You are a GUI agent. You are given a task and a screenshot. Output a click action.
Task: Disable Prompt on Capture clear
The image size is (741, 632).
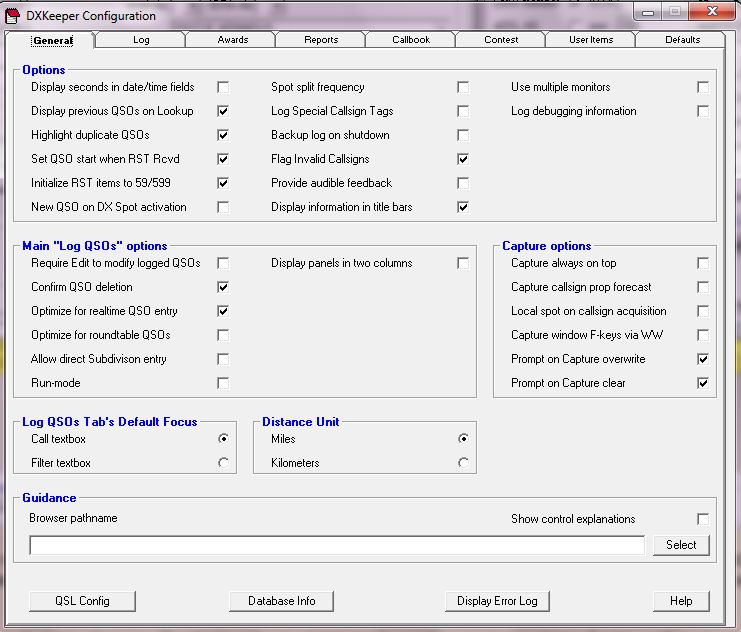pos(703,383)
